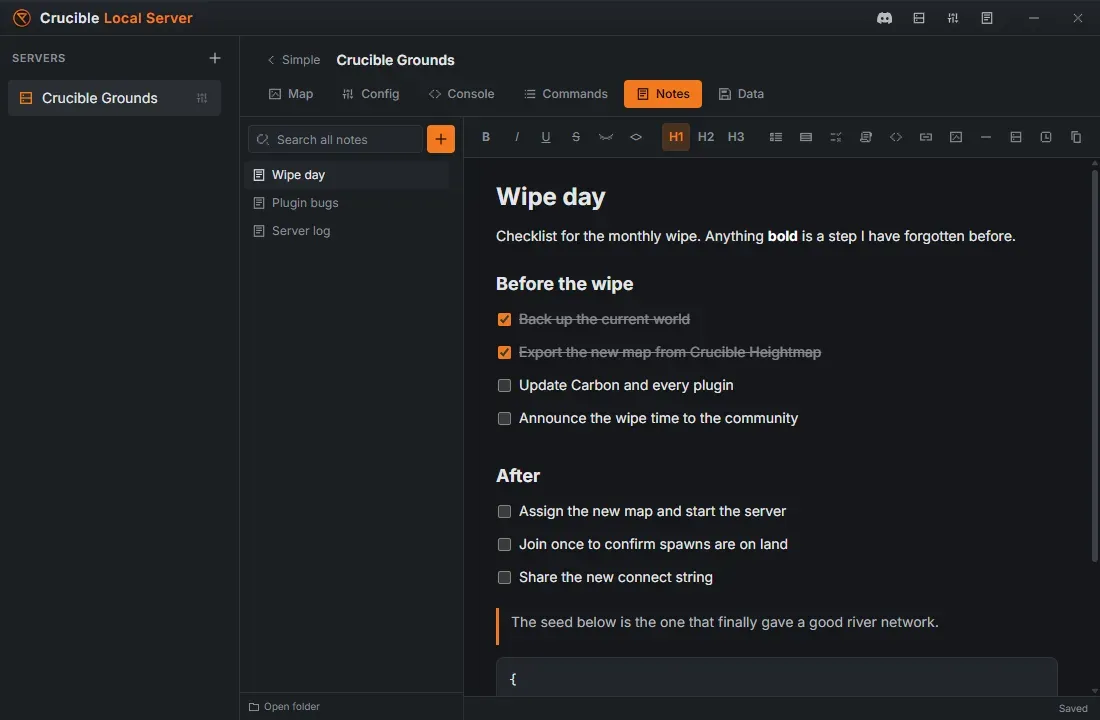Open the 'Server log' note
Viewport: 1100px width, 720px height.
tap(347, 231)
